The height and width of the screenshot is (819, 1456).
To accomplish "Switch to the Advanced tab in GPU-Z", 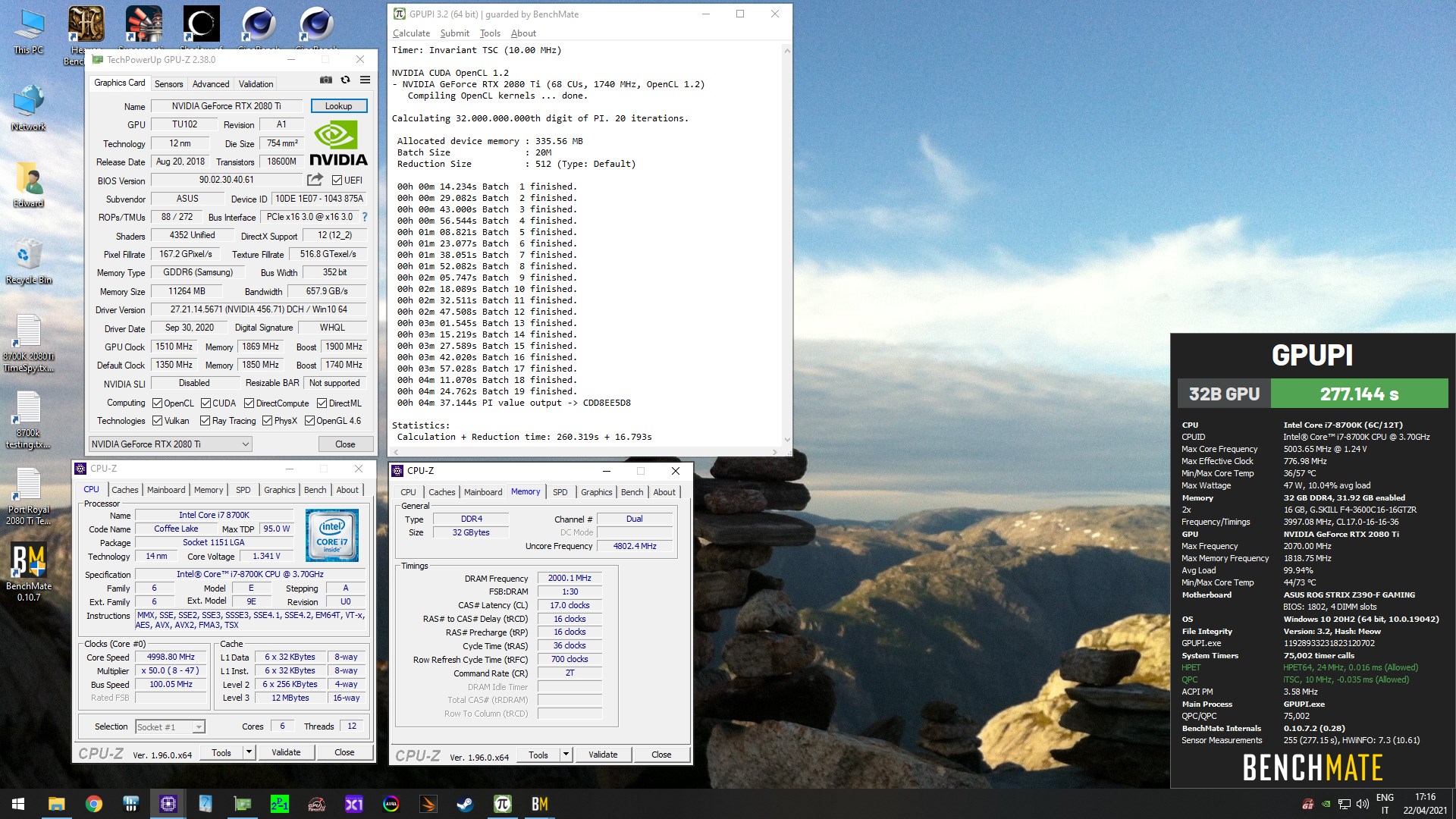I will click(211, 84).
